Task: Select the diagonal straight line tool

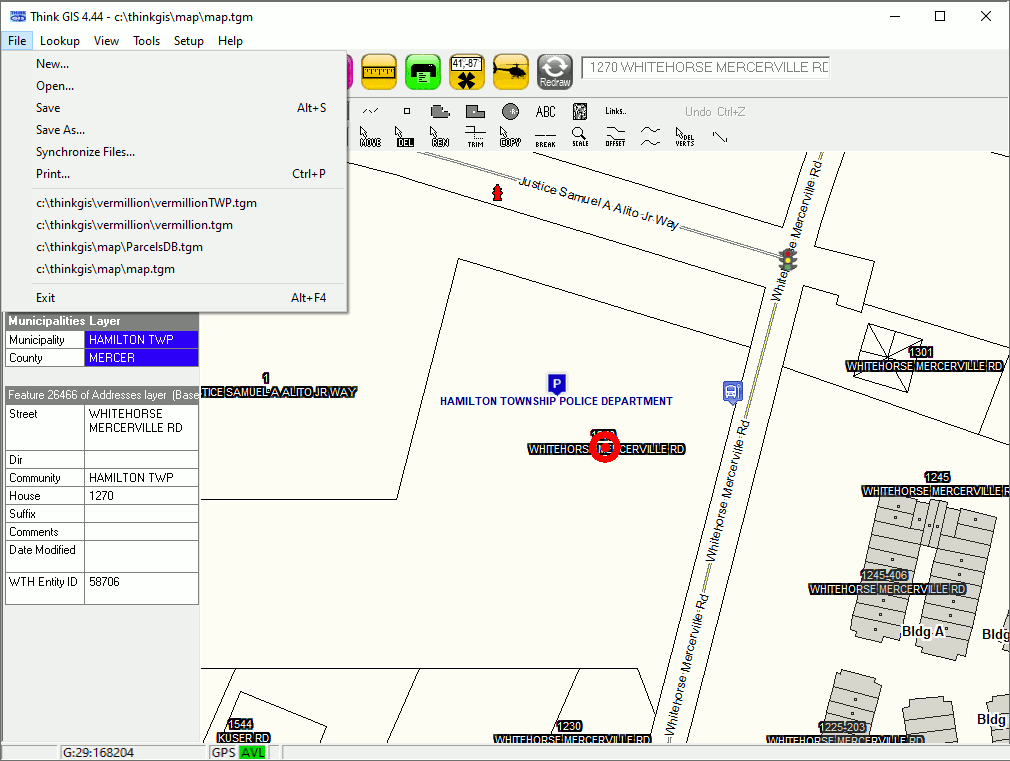Action: (x=719, y=137)
